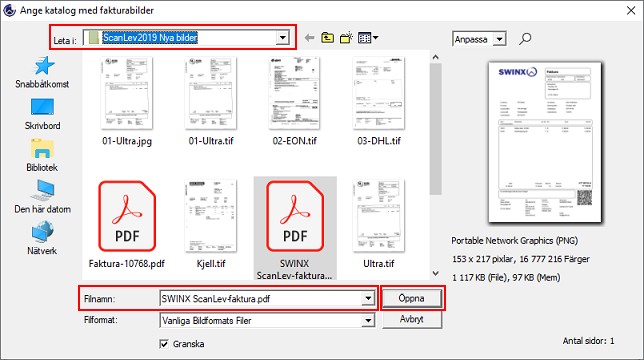Image resolution: width=644 pixels, height=360 pixels.
Task: Toggle the Granska checkbox
Action: pos(164,344)
